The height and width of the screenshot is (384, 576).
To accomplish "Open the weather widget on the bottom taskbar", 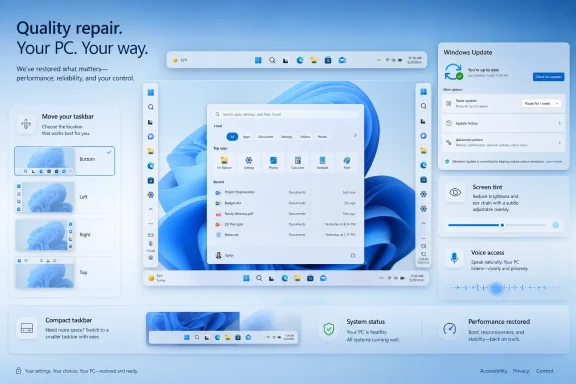I will pos(156,278).
